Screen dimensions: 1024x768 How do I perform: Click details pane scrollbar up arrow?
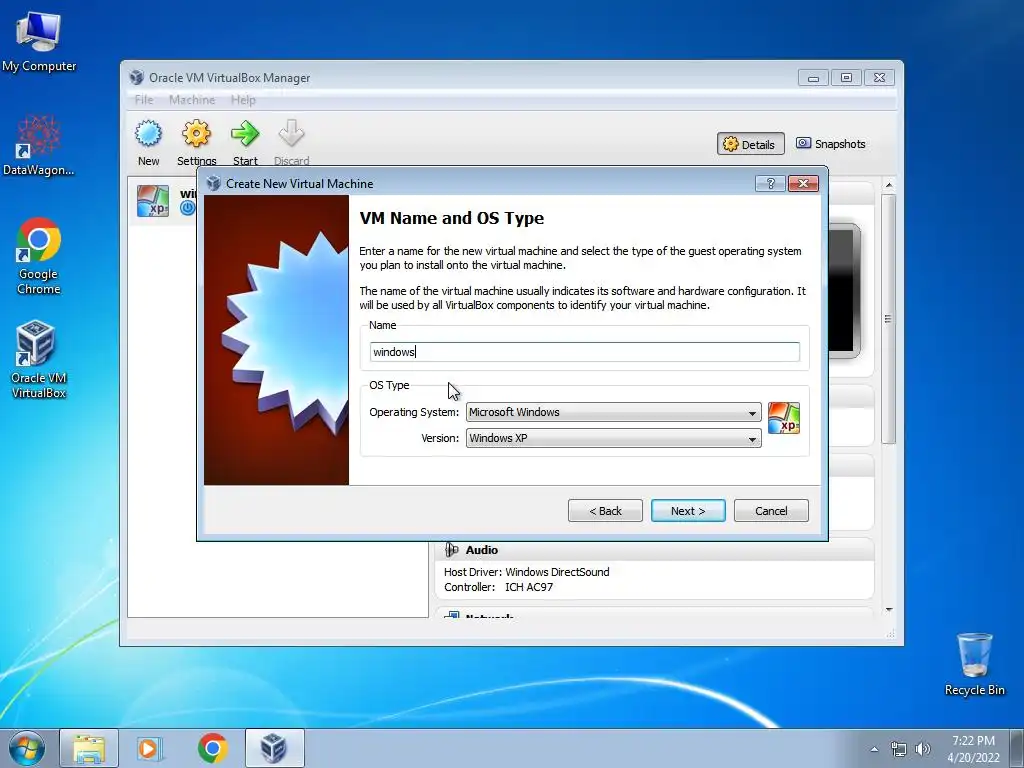(x=889, y=185)
